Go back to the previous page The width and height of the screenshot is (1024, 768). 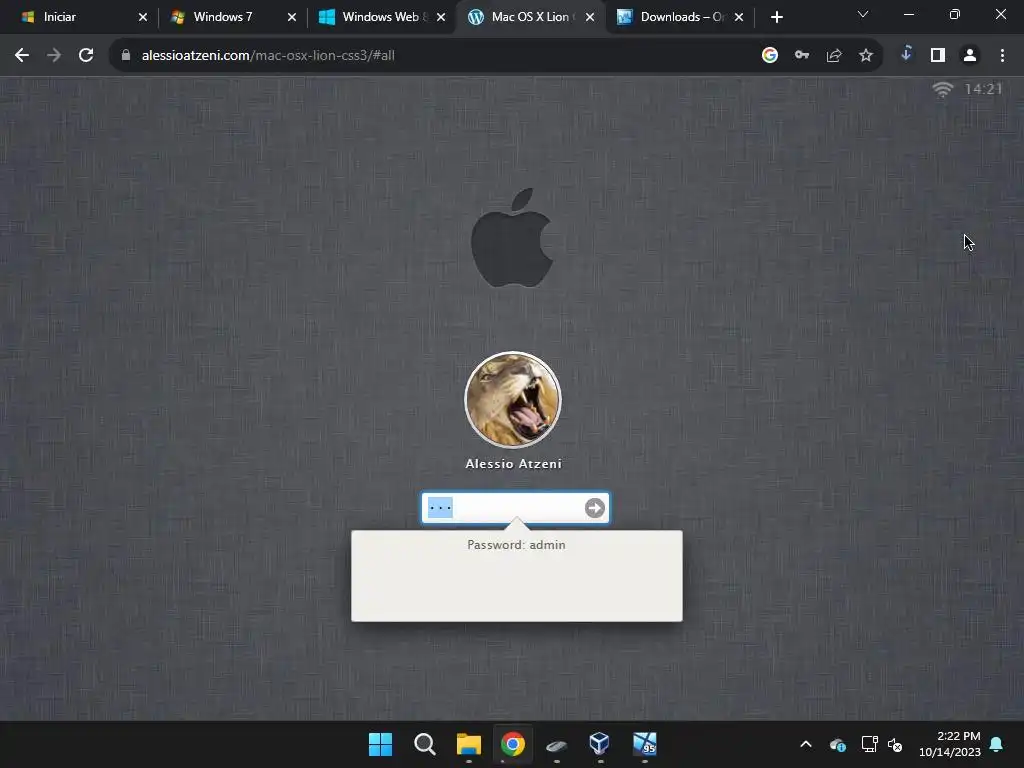click(22, 56)
